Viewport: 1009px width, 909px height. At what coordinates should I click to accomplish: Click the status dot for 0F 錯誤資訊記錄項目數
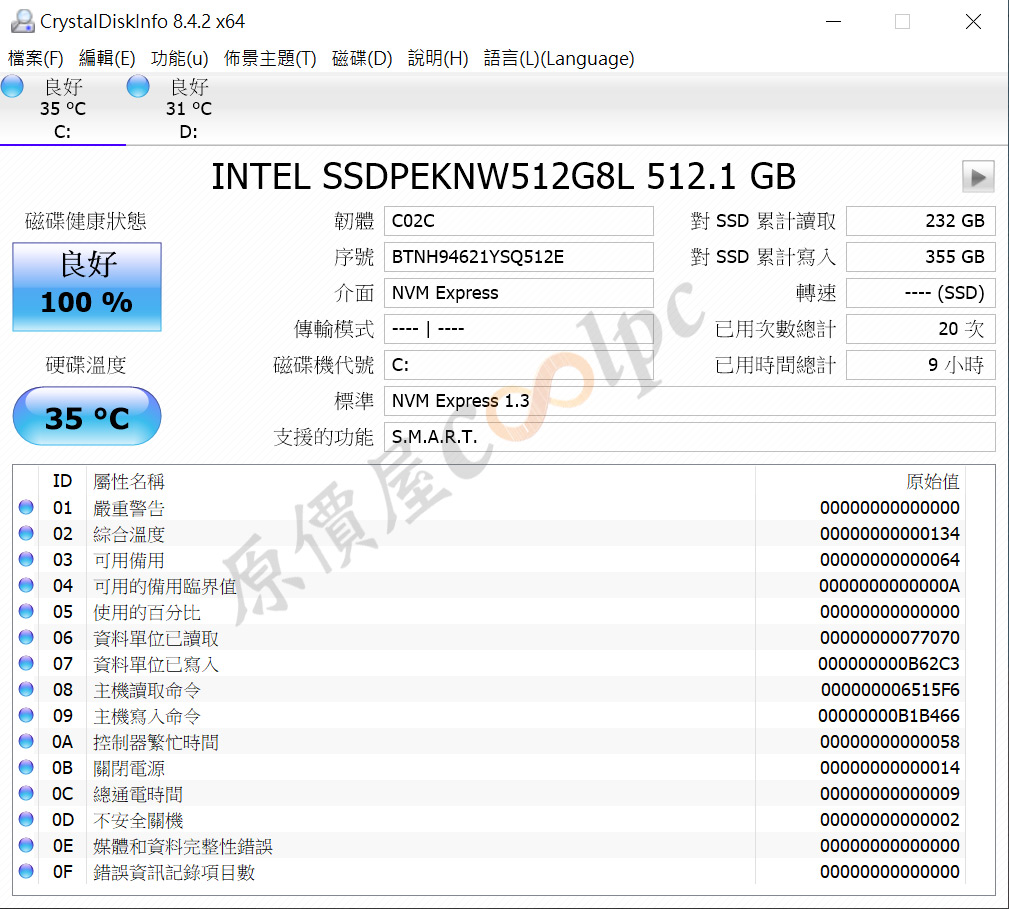pyautogui.click(x=26, y=872)
